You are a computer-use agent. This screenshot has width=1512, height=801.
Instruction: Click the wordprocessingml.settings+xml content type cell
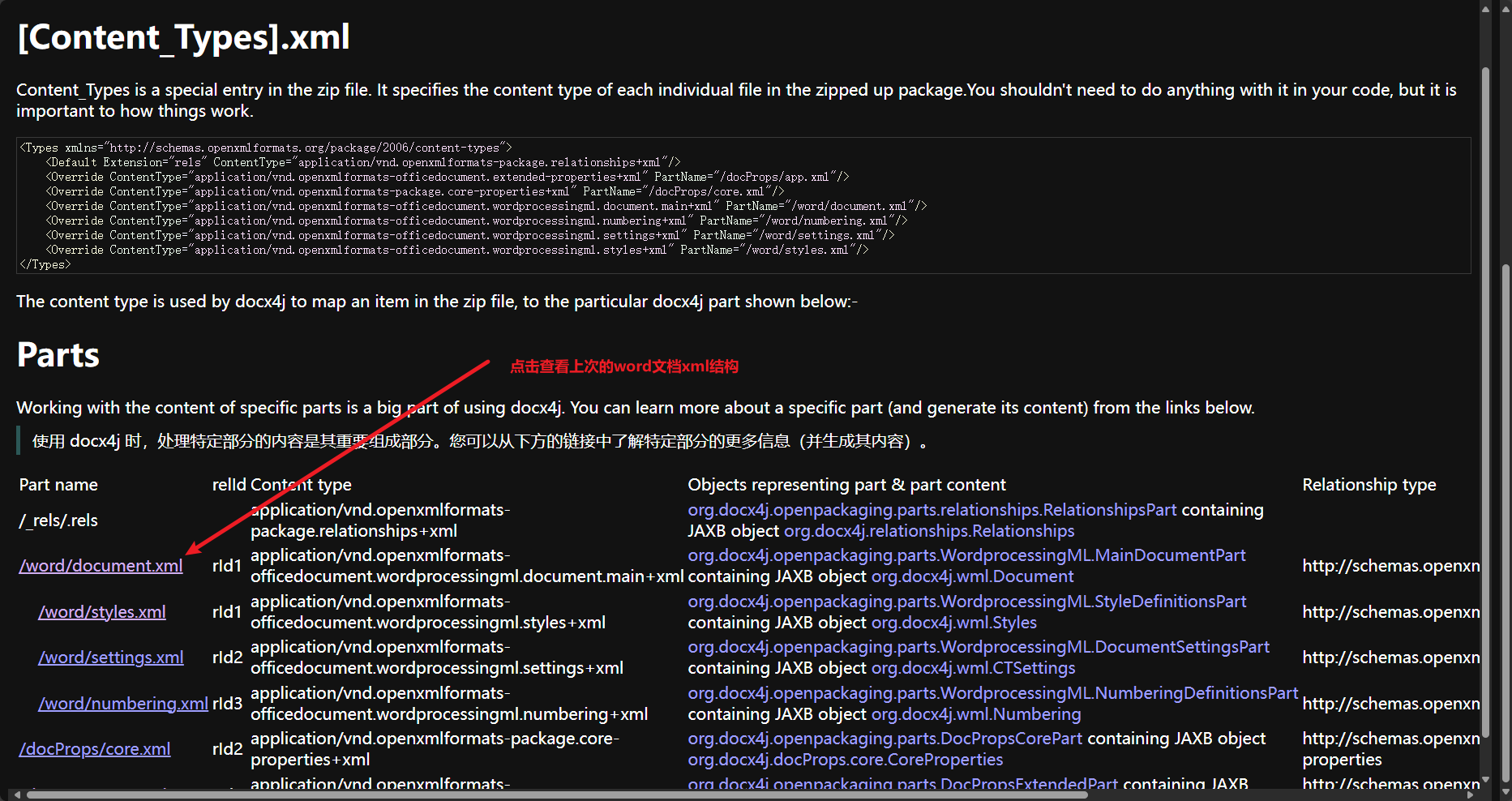click(437, 658)
